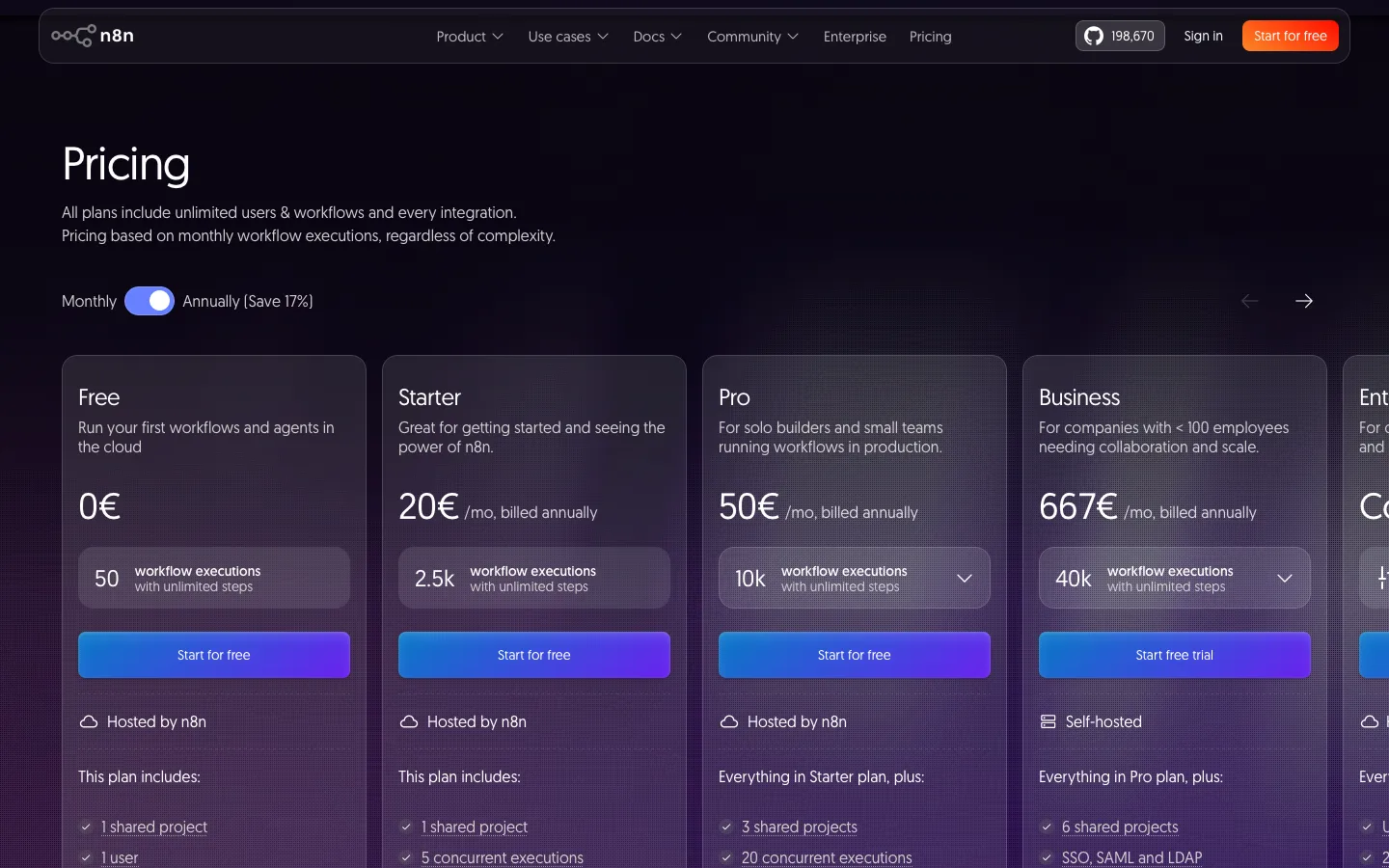Click Start for free in the Pro plan
Image resolution: width=1389 pixels, height=868 pixels.
tap(855, 655)
